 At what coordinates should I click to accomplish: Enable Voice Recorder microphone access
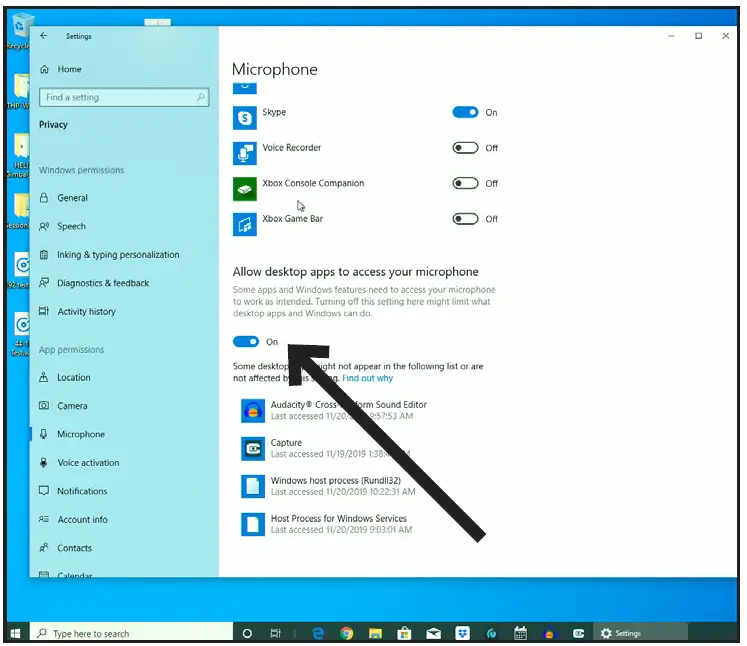(465, 148)
